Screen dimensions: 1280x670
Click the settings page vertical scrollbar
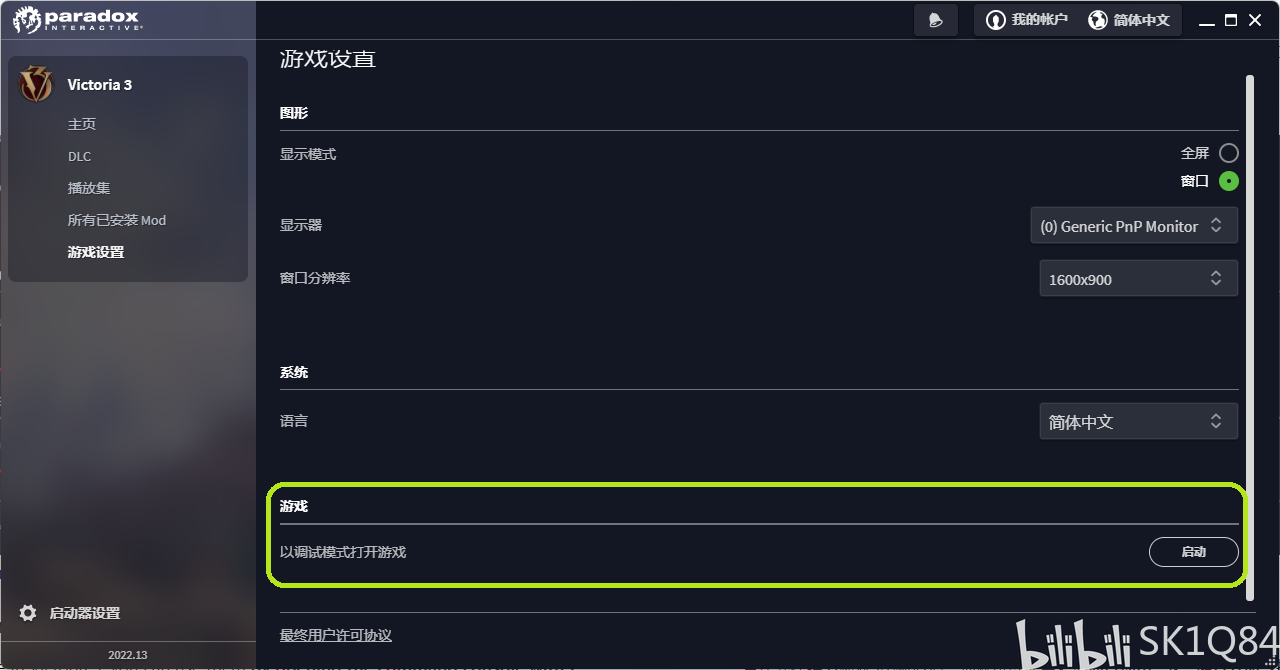[1249, 338]
